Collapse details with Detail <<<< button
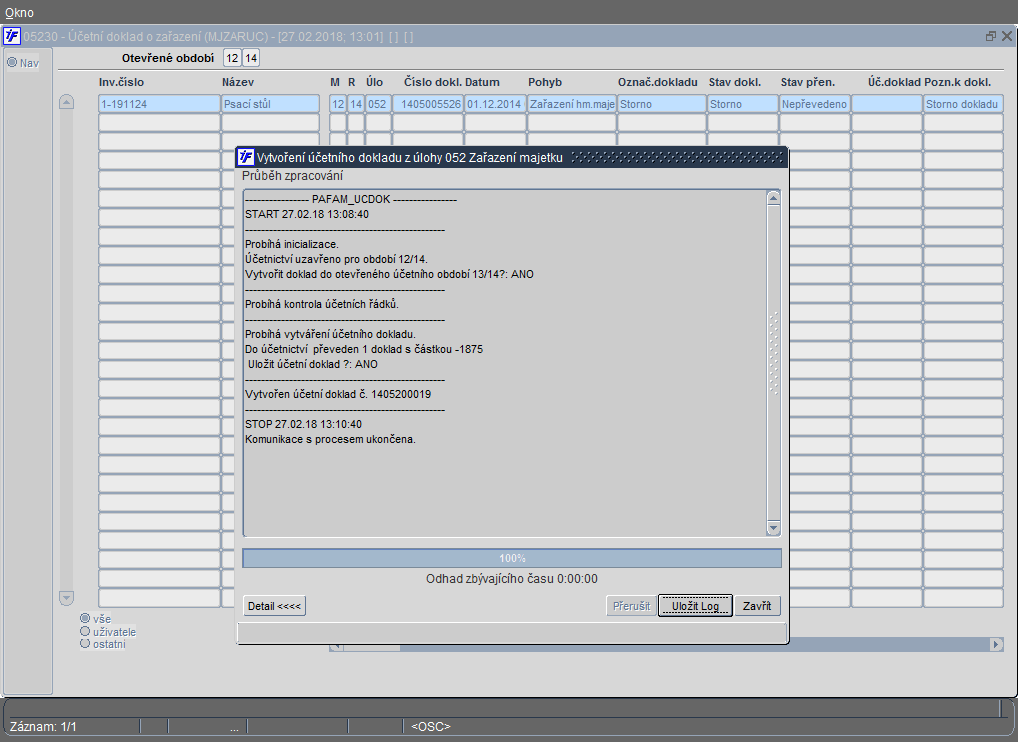The height and width of the screenshot is (742, 1018). pos(274,606)
